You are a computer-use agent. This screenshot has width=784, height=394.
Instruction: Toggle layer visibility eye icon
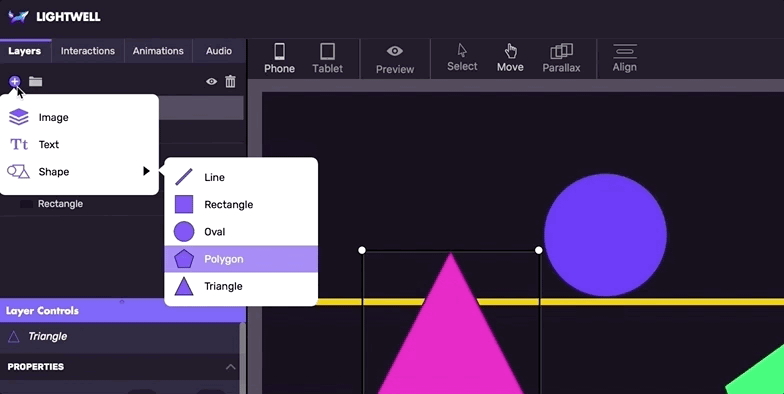(212, 82)
